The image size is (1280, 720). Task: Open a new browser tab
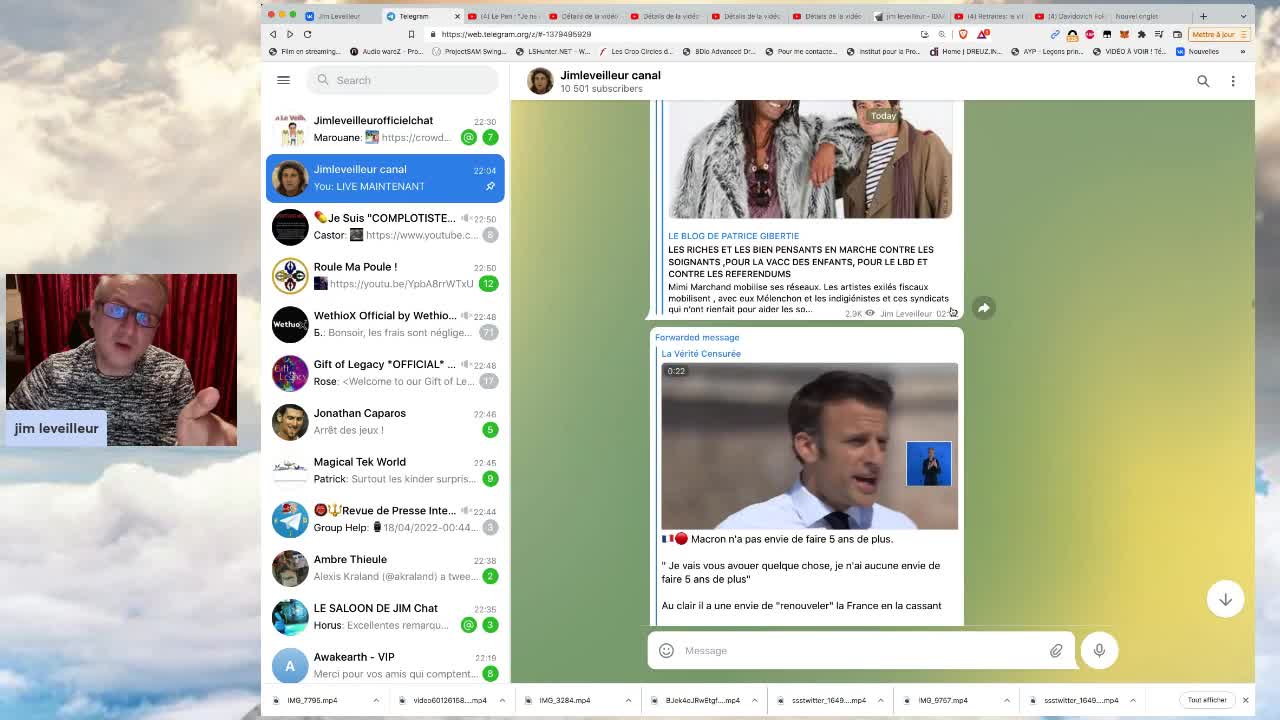[1203, 16]
